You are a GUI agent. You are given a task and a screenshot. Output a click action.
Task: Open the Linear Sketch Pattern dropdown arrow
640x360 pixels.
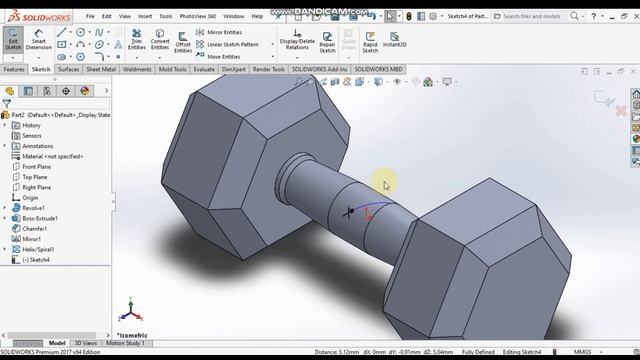pos(273,44)
